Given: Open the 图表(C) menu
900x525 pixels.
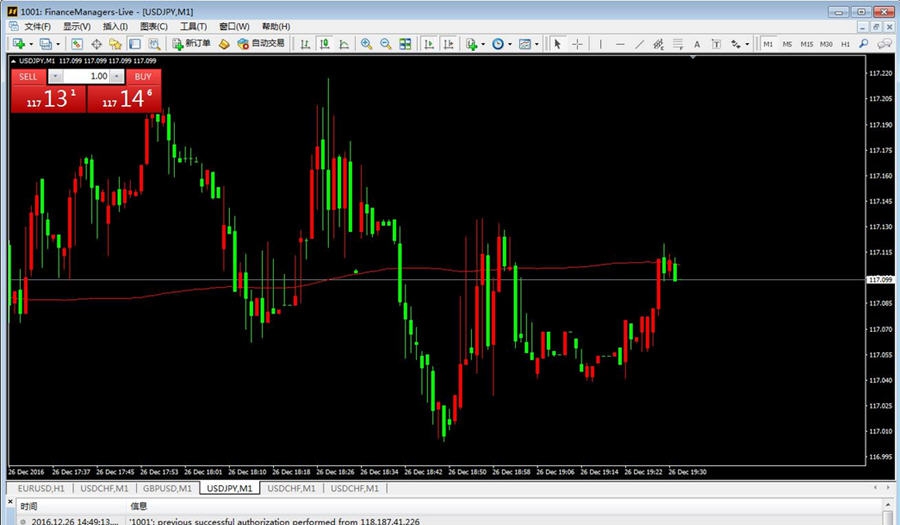Looking at the screenshot, I should coord(154,26).
